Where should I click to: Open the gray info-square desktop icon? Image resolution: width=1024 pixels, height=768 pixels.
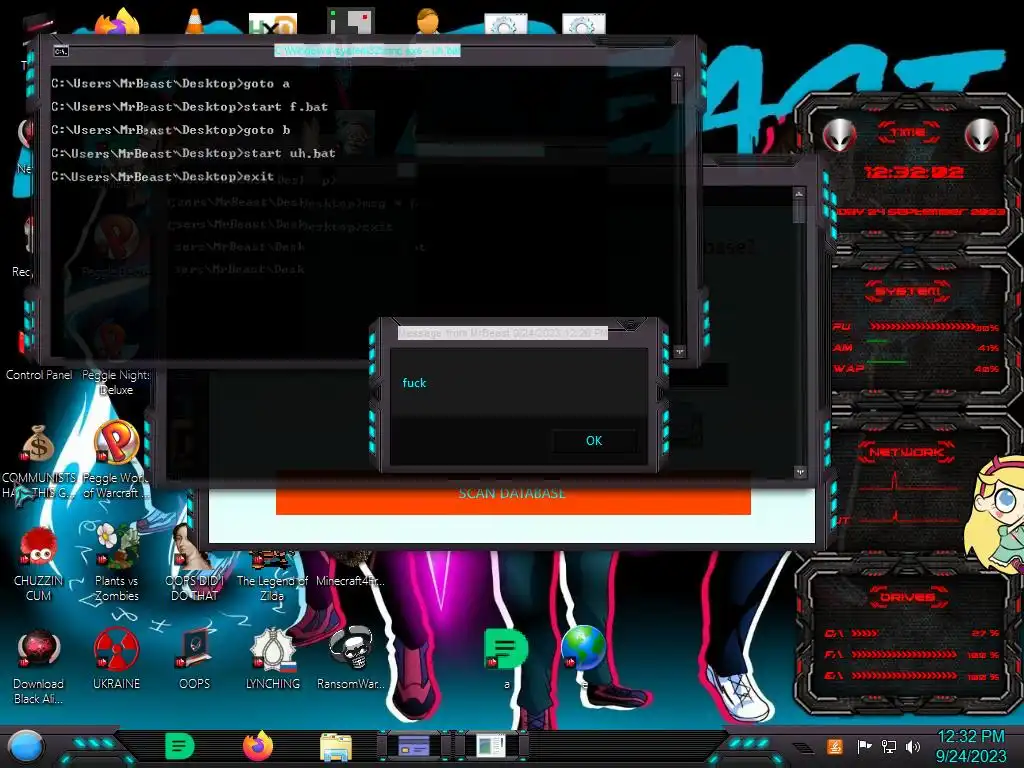(x=350, y=22)
